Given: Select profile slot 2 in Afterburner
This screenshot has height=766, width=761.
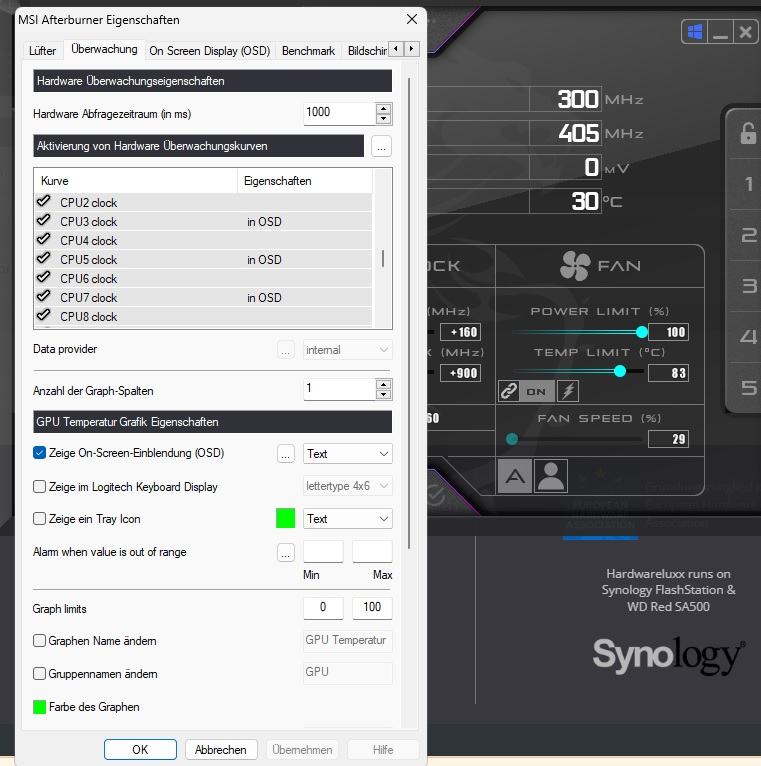Looking at the screenshot, I should pos(747,235).
